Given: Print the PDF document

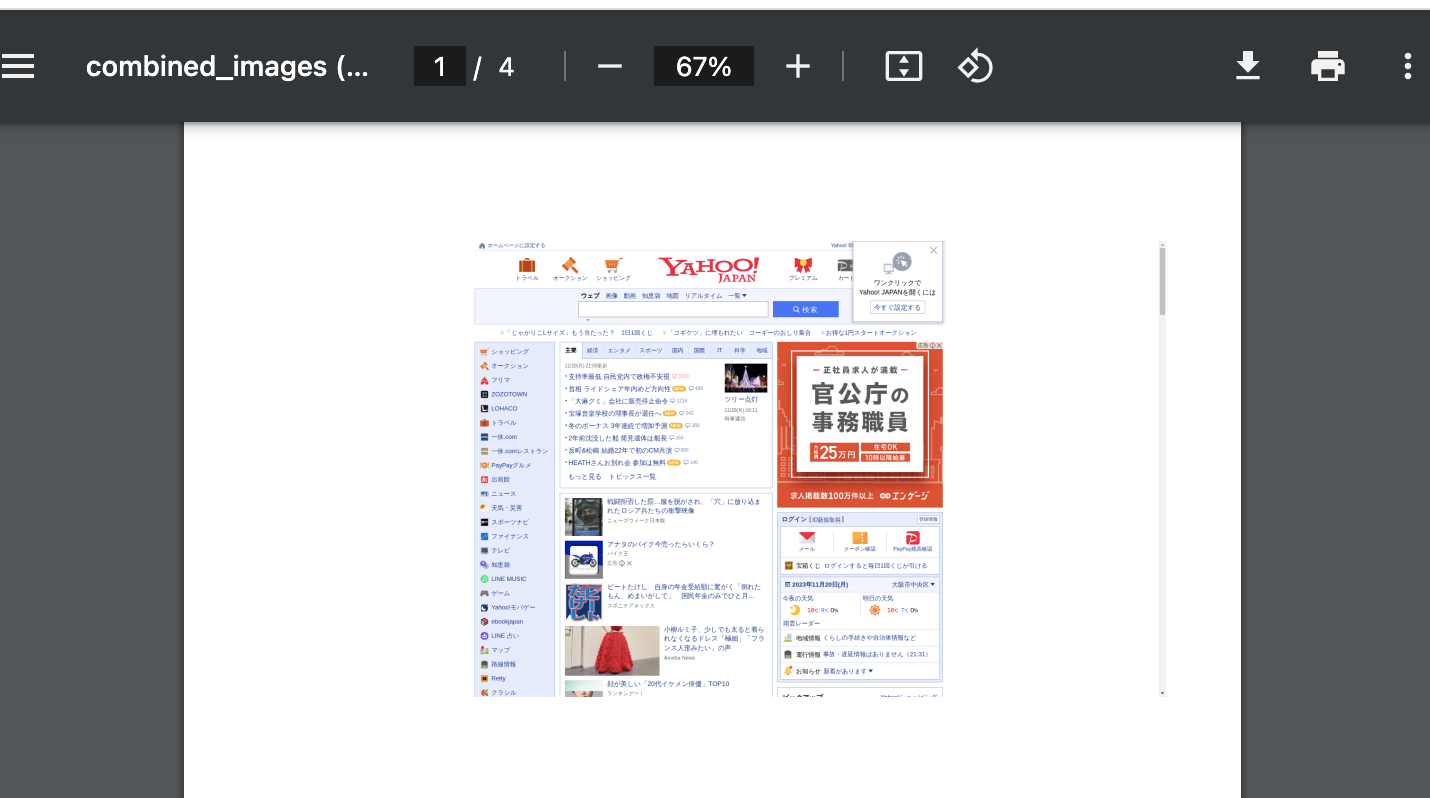Looking at the screenshot, I should (1328, 67).
